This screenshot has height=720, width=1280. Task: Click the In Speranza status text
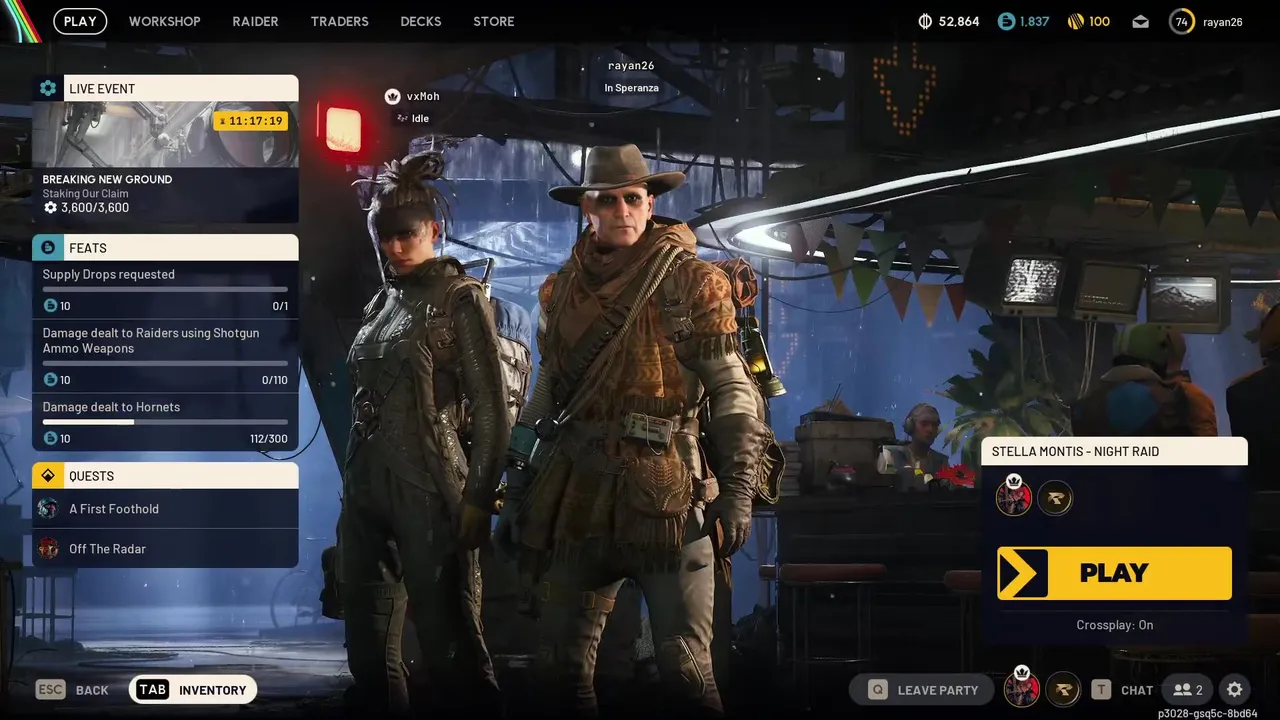point(631,88)
